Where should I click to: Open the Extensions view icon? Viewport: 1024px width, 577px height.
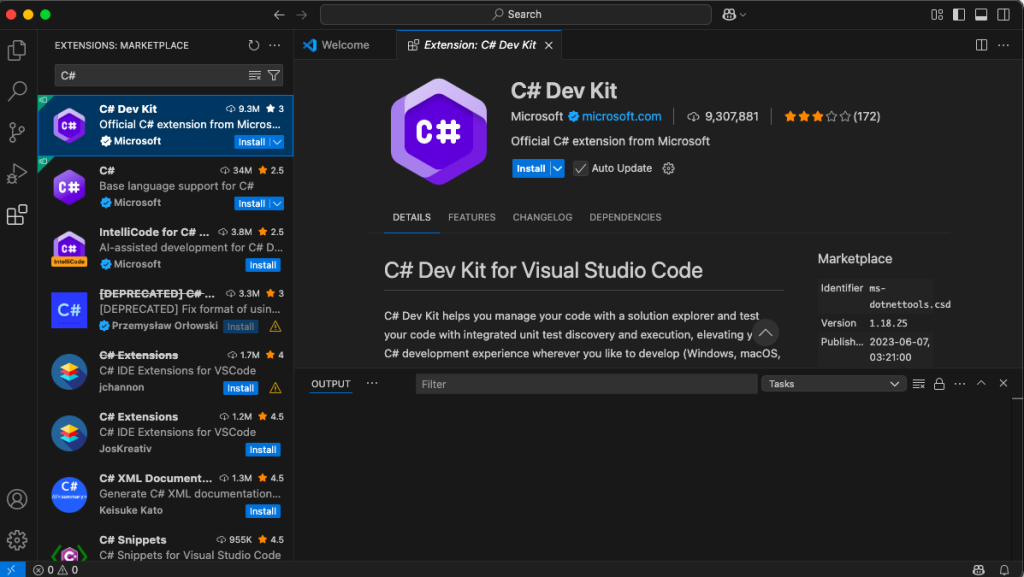17,215
